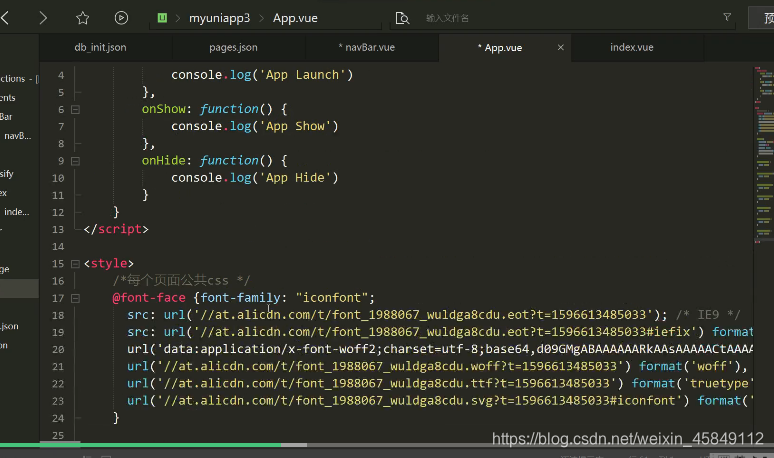This screenshot has height=458, width=774.
Task: Click 'App Hide' string on line 10
Action: click(x=295, y=178)
